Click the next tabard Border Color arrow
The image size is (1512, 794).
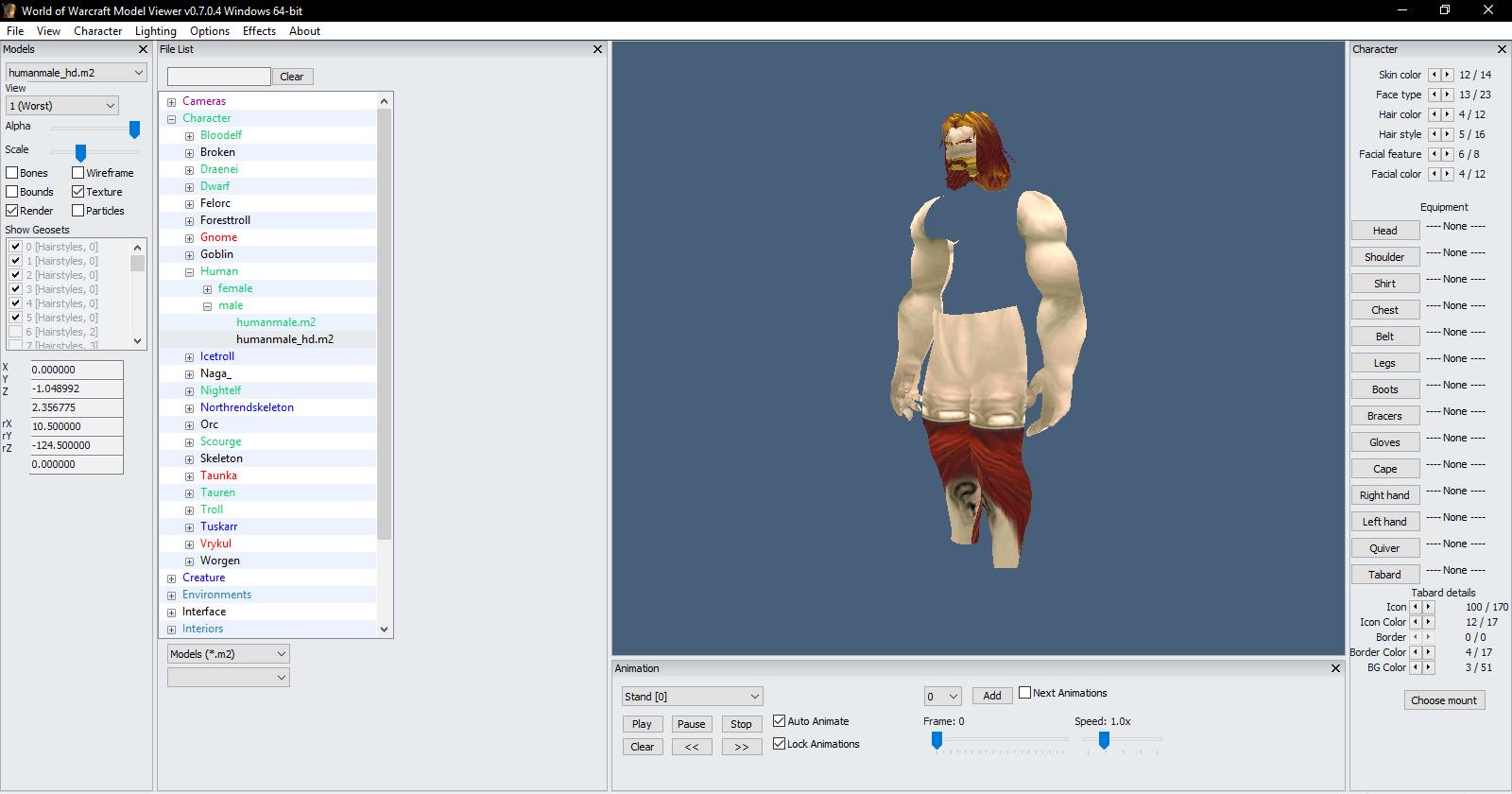coord(1428,652)
